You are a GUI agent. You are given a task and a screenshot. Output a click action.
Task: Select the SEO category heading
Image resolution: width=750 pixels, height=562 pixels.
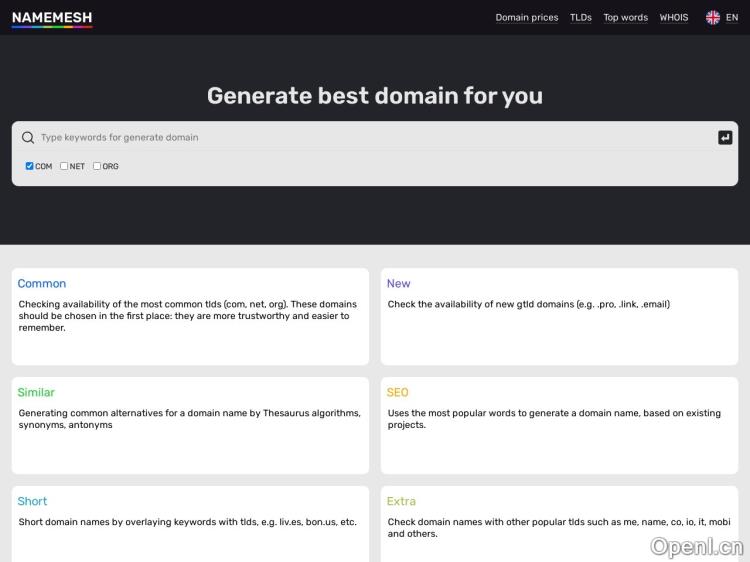(x=397, y=393)
